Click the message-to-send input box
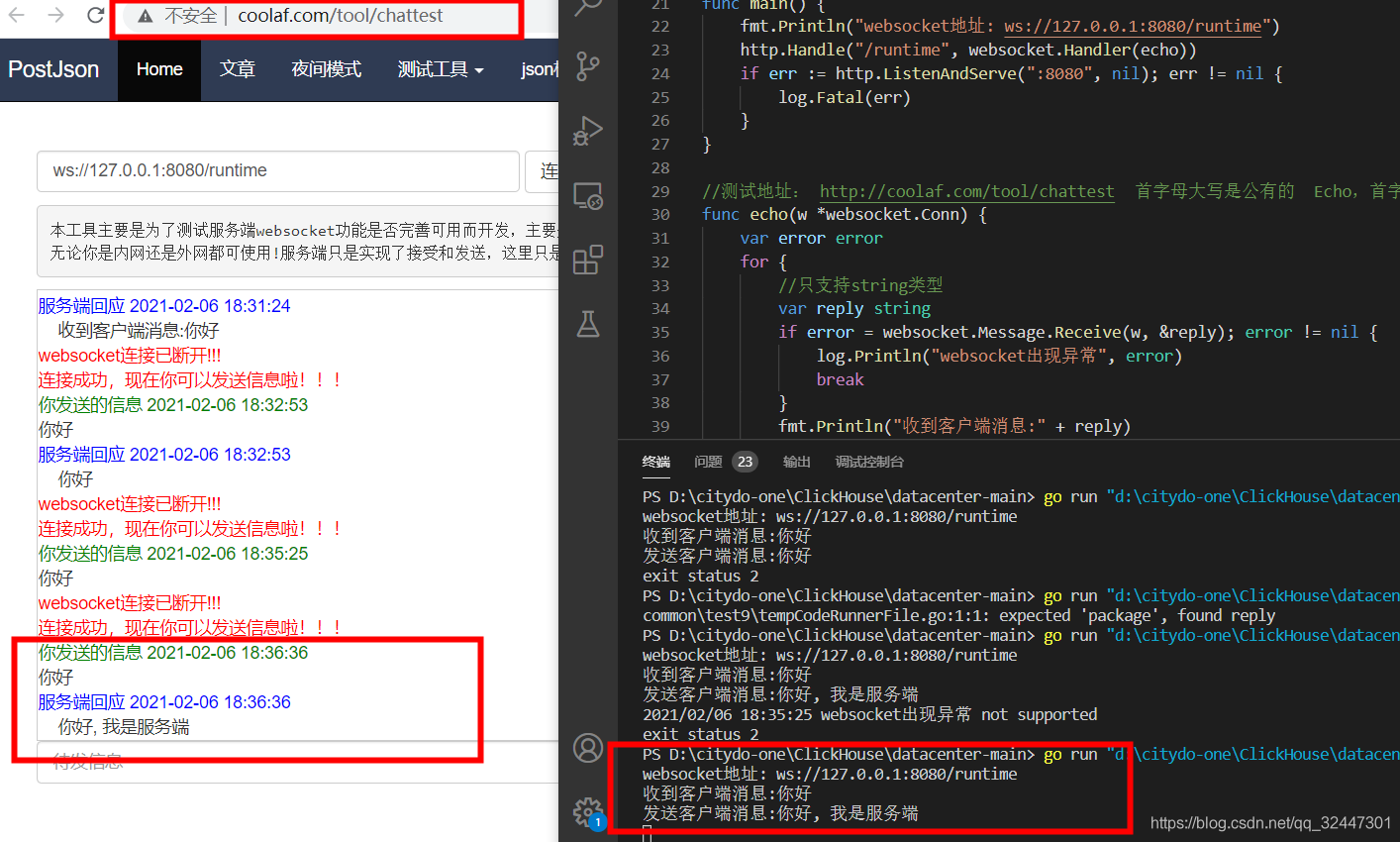Screen dimensions: 1400x842 click(x=298, y=762)
